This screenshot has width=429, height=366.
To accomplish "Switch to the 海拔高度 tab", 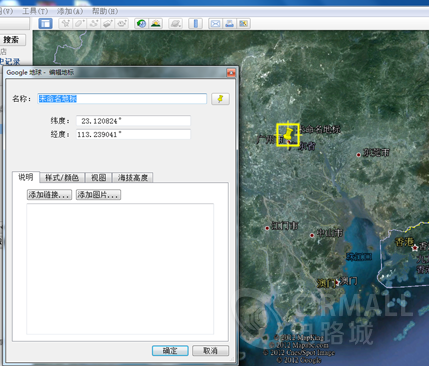I will pyautogui.click(x=133, y=178).
